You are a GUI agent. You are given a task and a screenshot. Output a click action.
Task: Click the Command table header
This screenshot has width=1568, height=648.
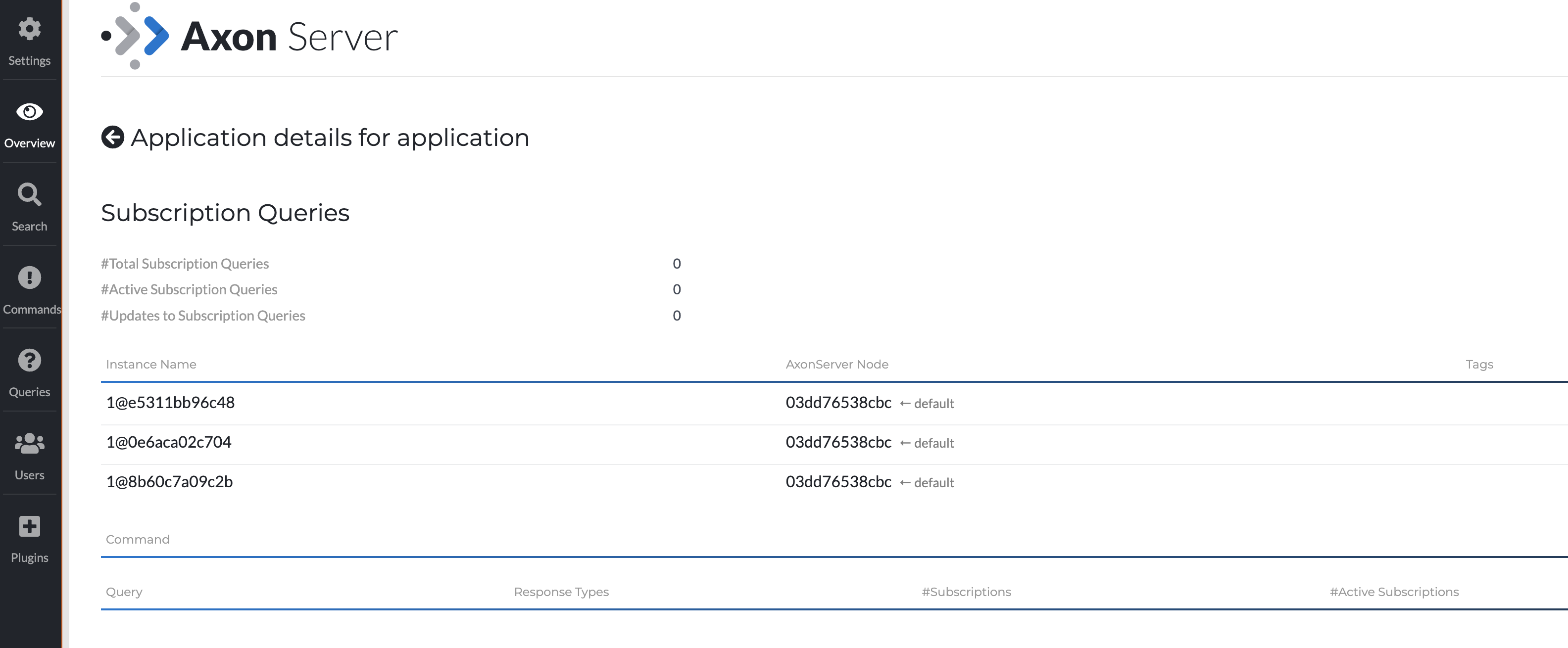coord(138,540)
